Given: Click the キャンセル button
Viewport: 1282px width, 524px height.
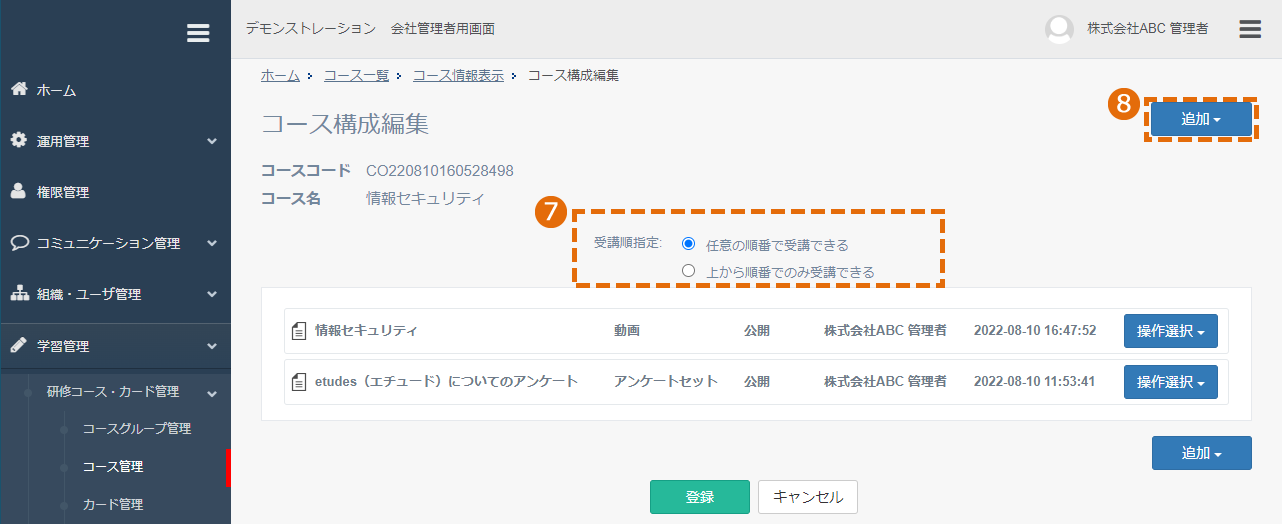Looking at the screenshot, I should [x=808, y=497].
